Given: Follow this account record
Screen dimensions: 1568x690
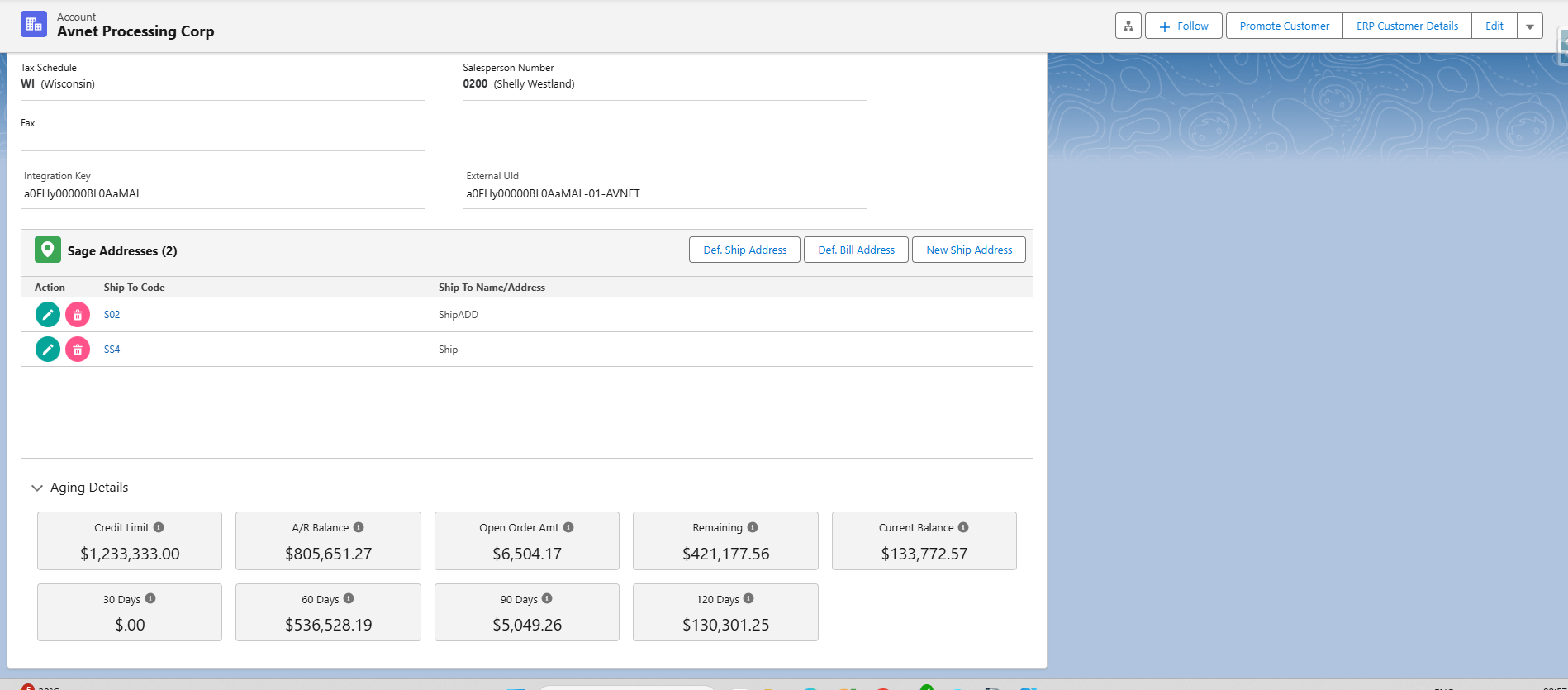Looking at the screenshot, I should click(x=1183, y=26).
